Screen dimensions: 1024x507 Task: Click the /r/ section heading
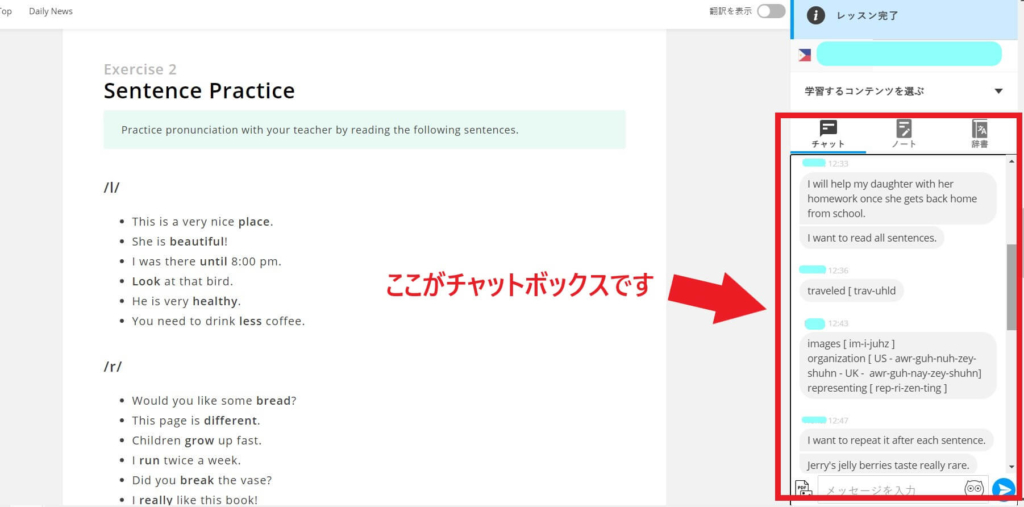point(112,367)
